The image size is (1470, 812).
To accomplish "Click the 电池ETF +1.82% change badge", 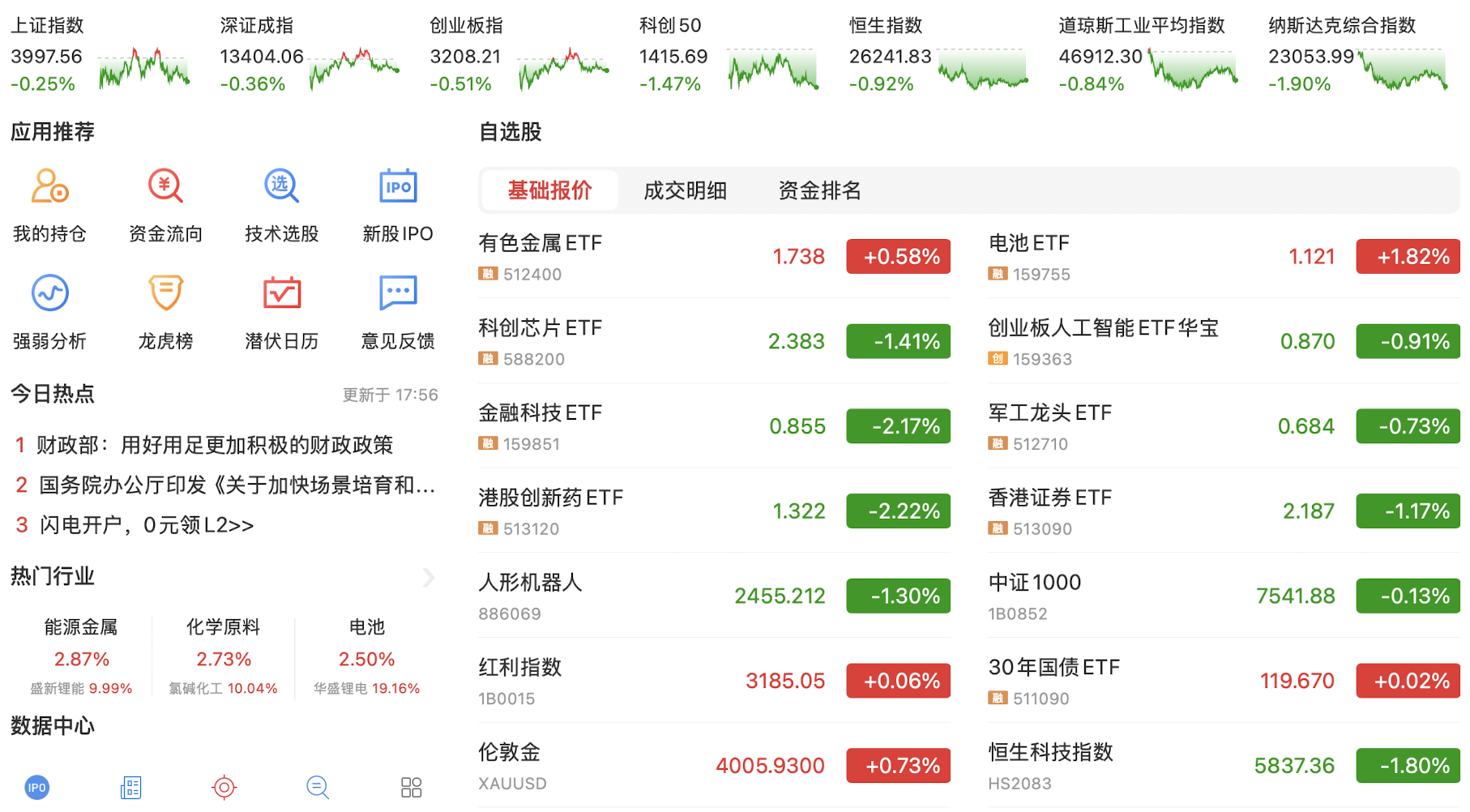I will 1408,257.
